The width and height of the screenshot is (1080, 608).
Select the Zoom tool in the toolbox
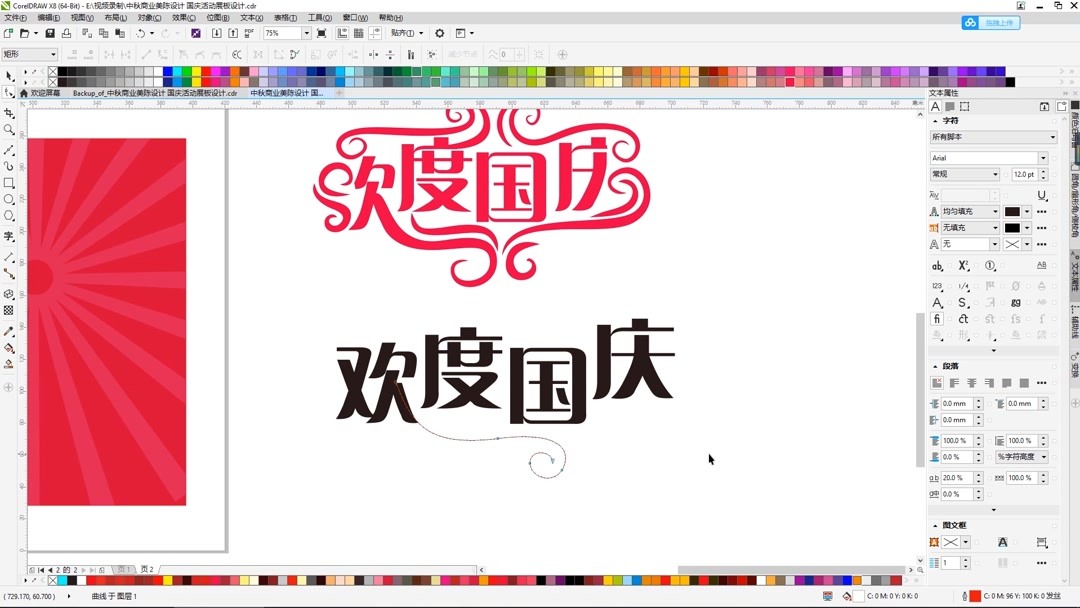[10, 128]
